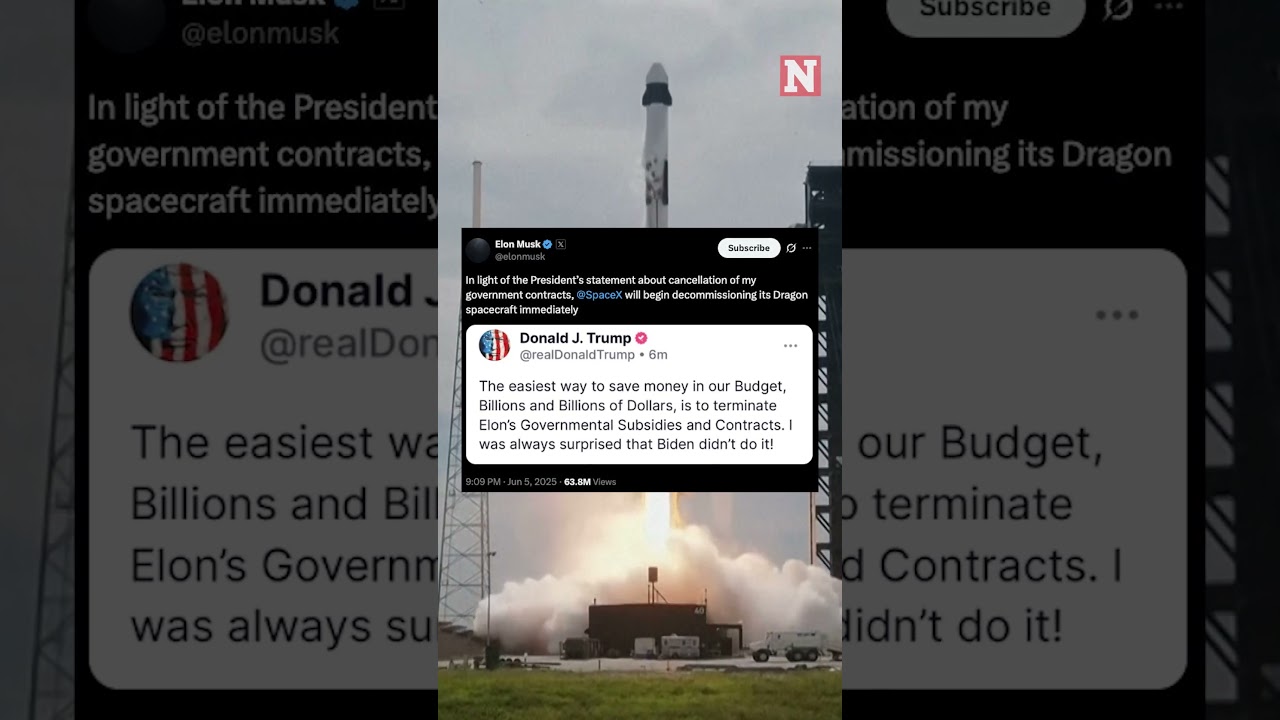This screenshot has width=1280, height=720.
Task: Open Elon Musk's dark profile avatar in tweet
Action: [x=478, y=250]
